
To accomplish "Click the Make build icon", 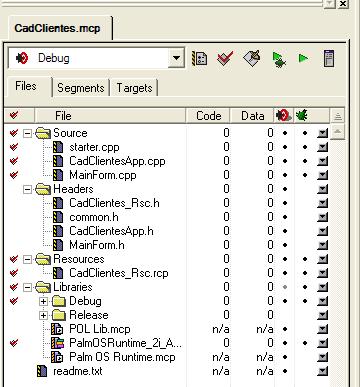I will coord(251,59).
